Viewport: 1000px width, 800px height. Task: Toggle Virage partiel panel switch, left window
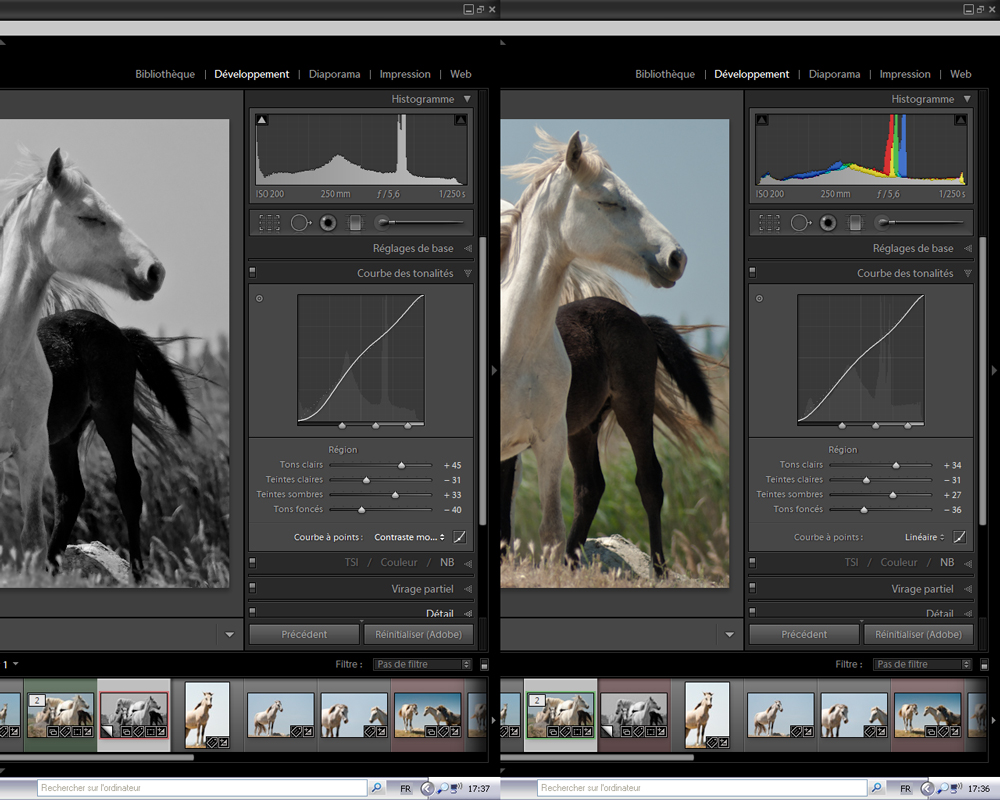(x=253, y=588)
